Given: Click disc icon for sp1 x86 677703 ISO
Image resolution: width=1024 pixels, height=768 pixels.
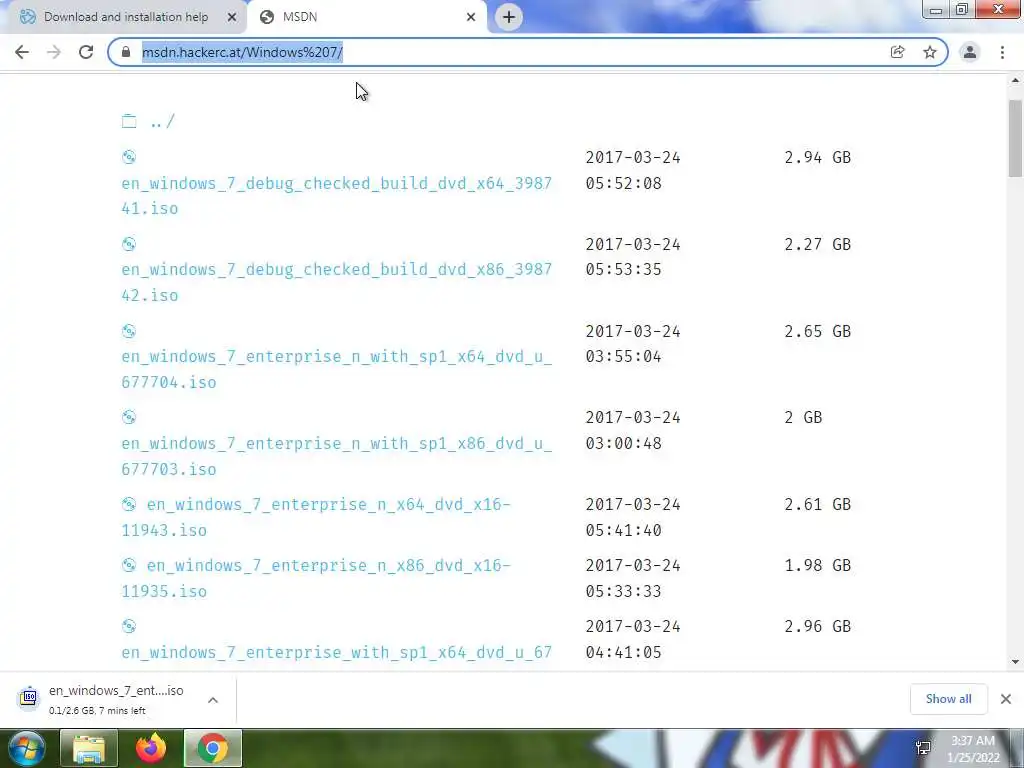Looking at the screenshot, I should 129,417.
